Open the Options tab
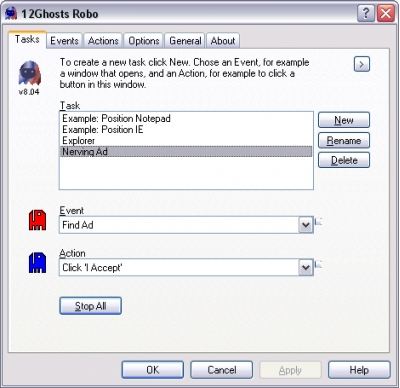The width and height of the screenshot is (400, 388). pos(144,41)
